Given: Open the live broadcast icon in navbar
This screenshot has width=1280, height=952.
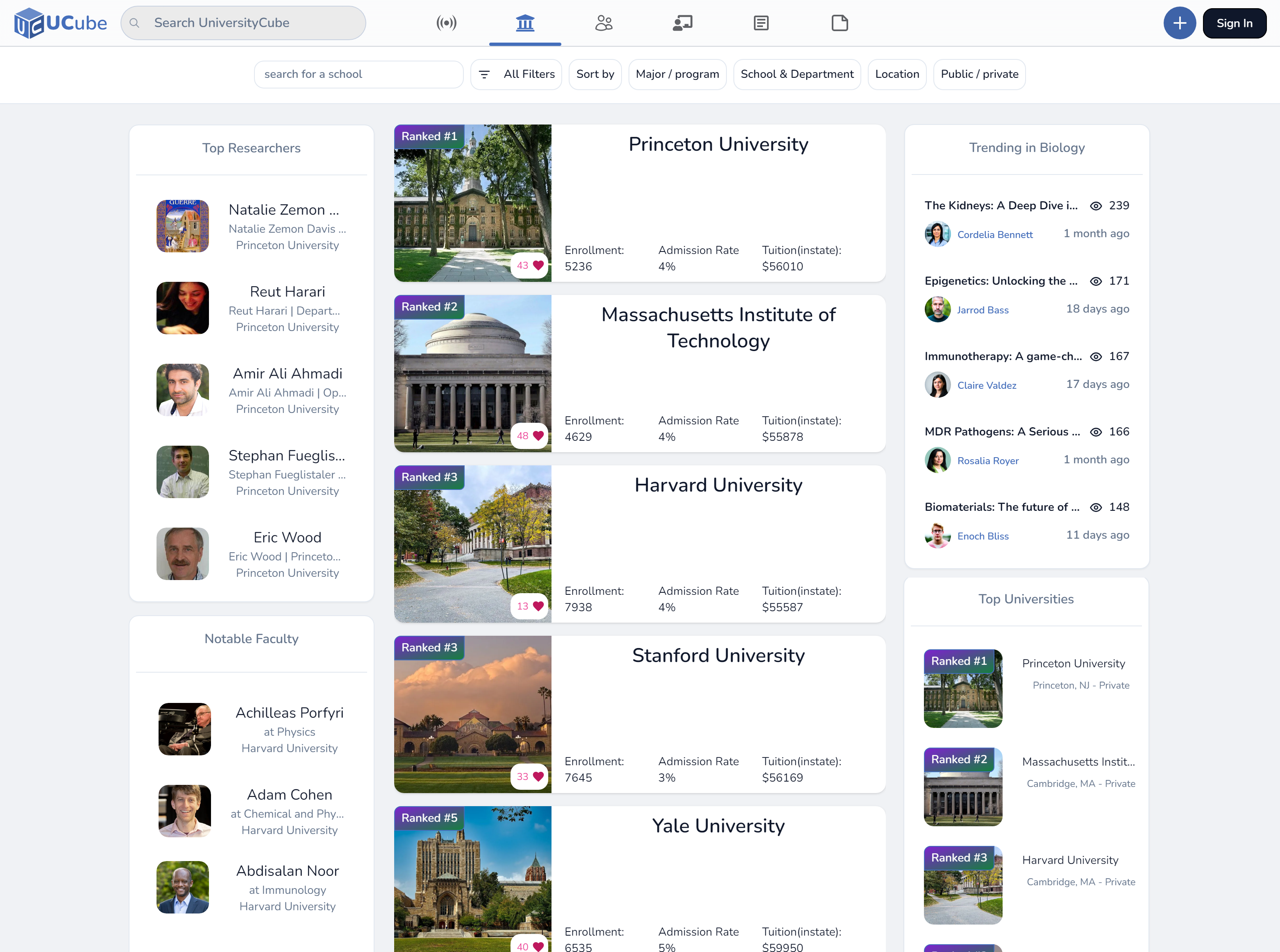Looking at the screenshot, I should [446, 23].
